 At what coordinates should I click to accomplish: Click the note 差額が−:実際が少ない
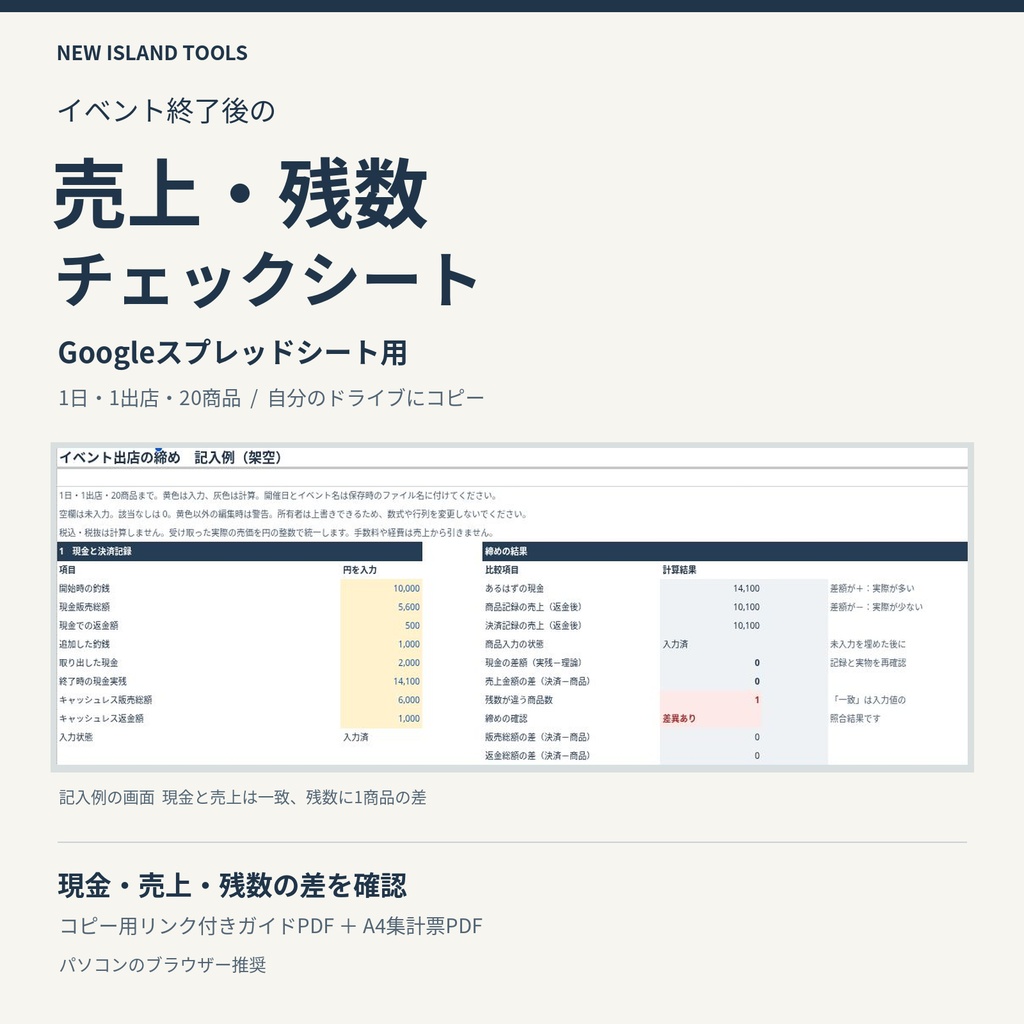click(x=876, y=607)
